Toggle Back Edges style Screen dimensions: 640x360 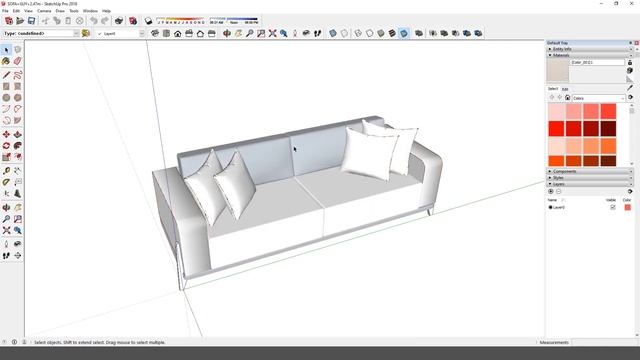(x=344, y=33)
